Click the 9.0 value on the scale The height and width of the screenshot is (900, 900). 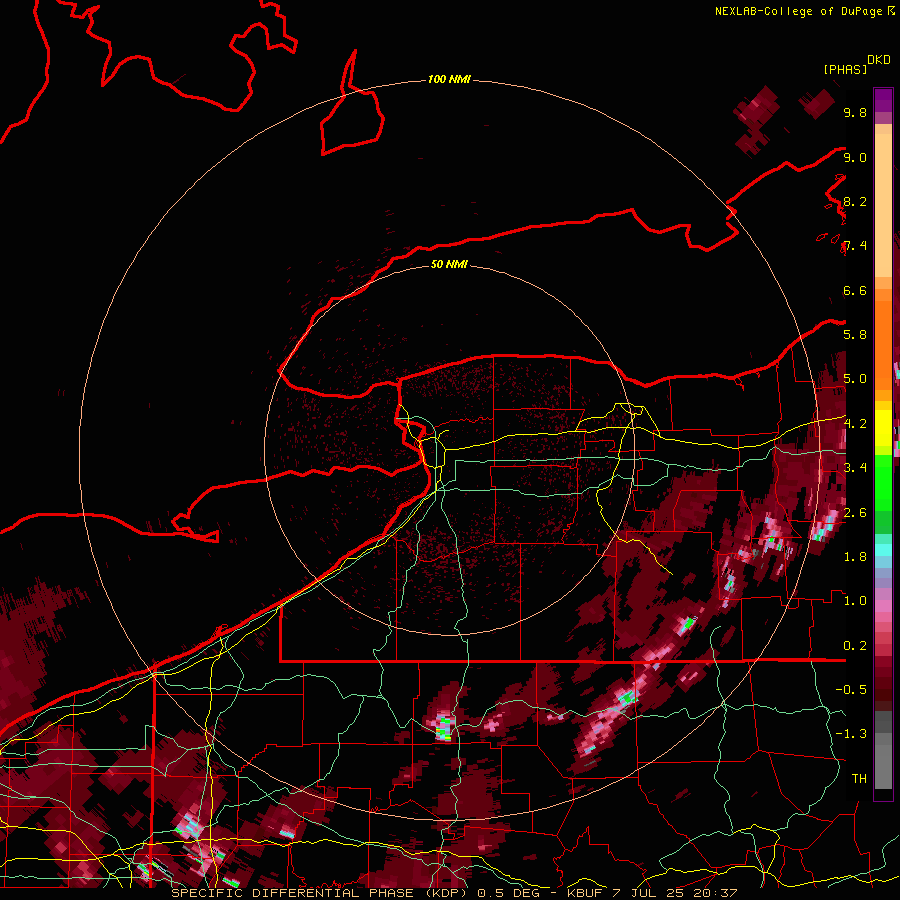click(855, 157)
